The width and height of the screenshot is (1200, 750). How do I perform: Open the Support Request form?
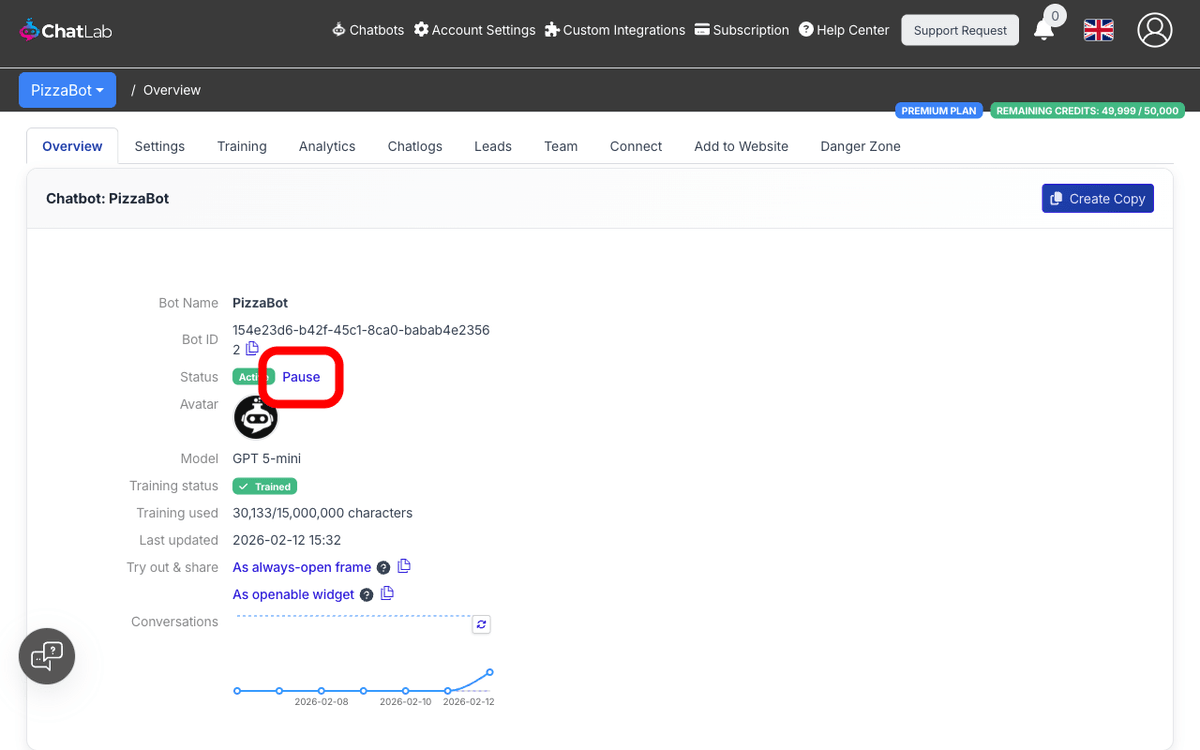[x=959, y=29]
